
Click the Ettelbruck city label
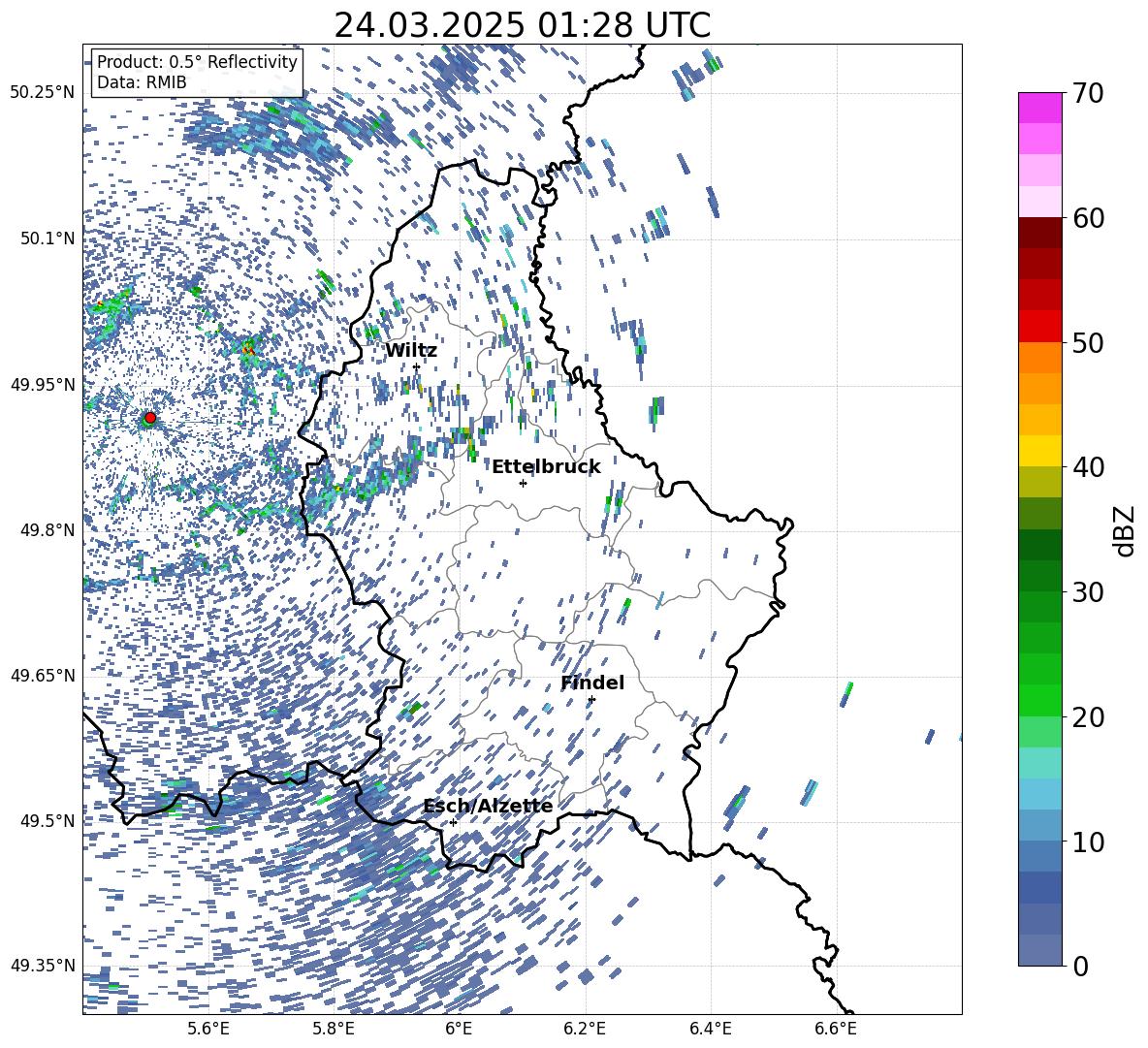tap(546, 467)
